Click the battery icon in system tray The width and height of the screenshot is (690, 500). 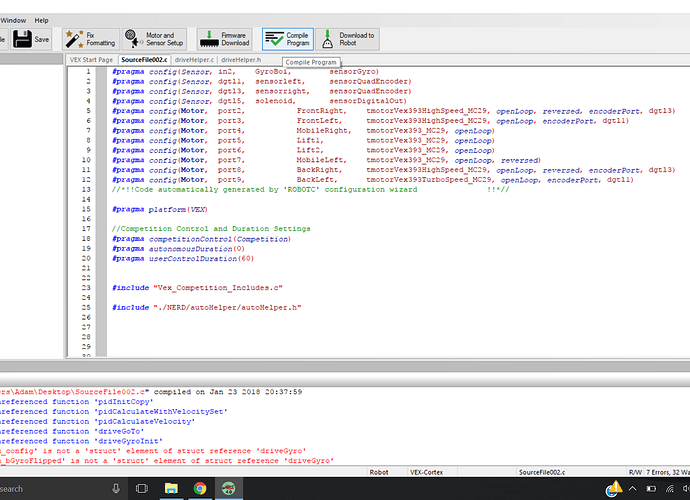coord(651,489)
